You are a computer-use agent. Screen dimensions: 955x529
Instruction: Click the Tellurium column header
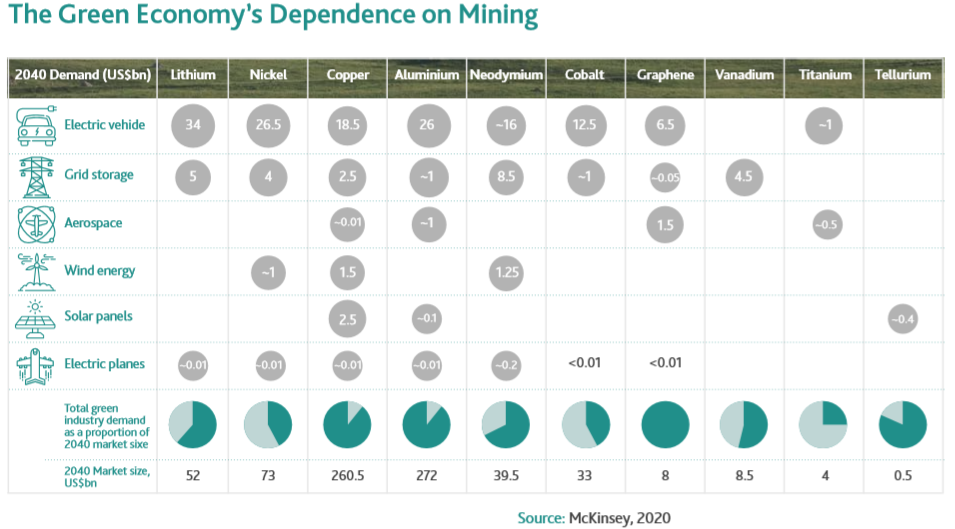click(902, 75)
